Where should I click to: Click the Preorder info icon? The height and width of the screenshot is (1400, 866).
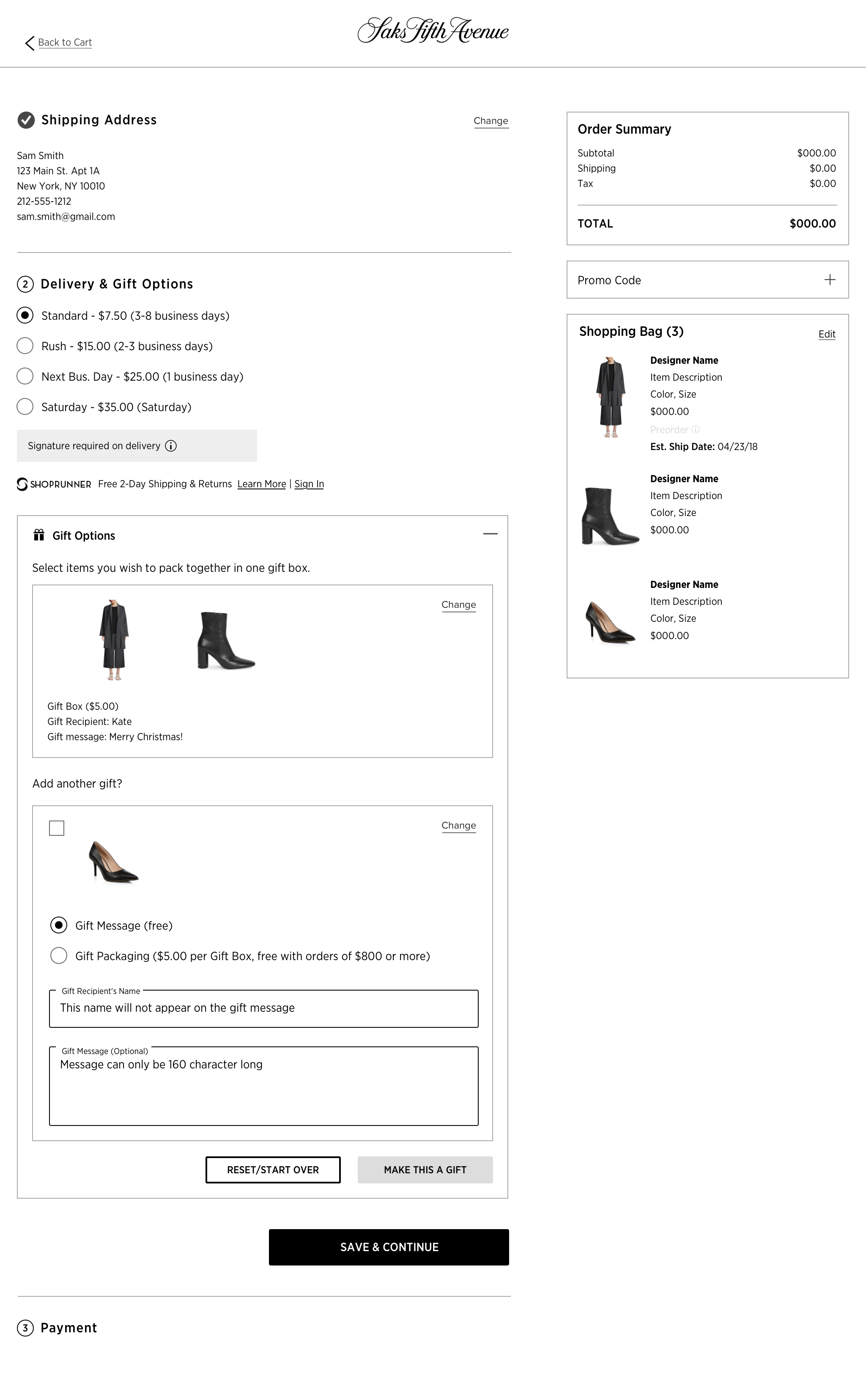pyautogui.click(x=695, y=430)
